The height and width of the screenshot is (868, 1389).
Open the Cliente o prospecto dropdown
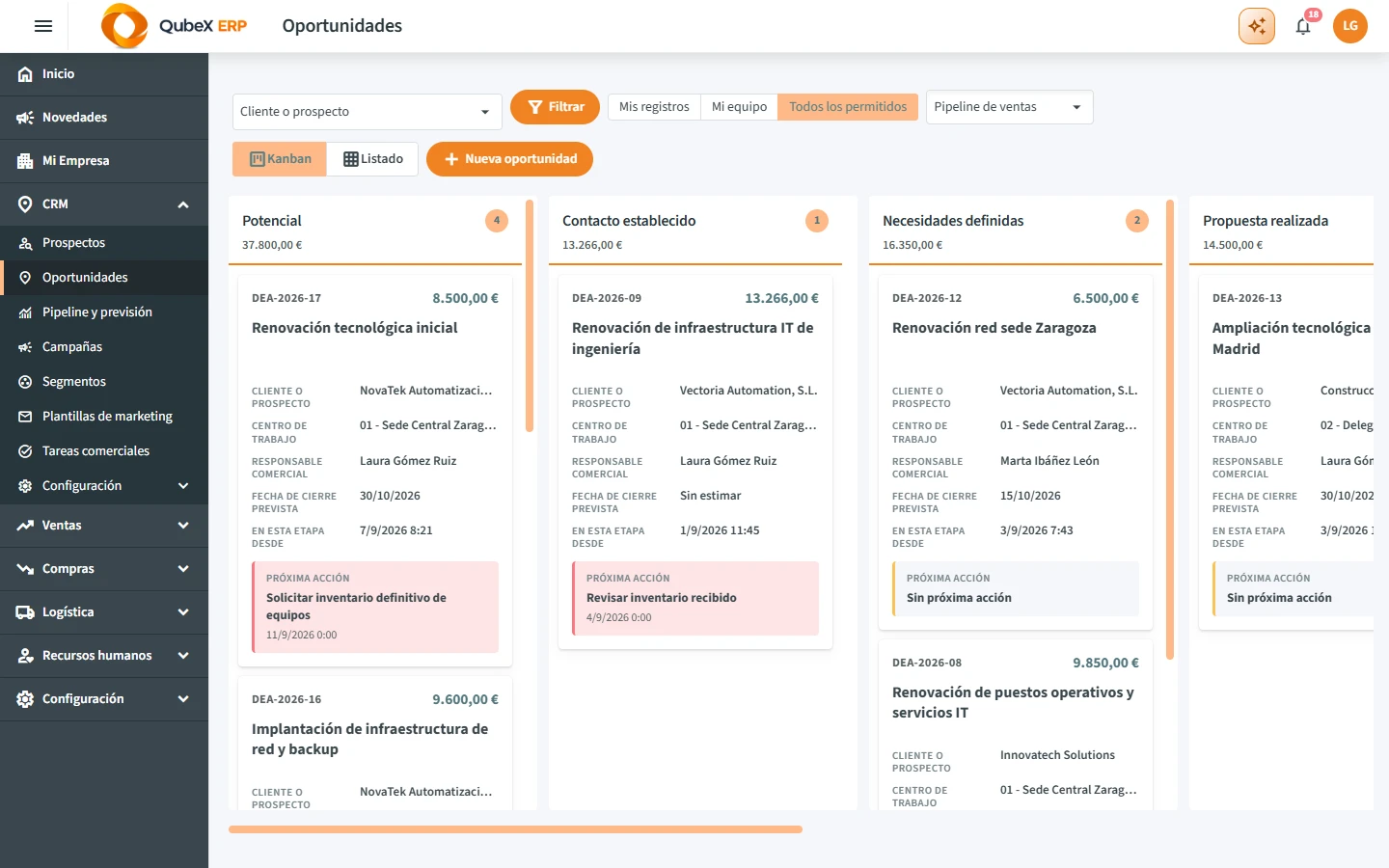point(368,112)
